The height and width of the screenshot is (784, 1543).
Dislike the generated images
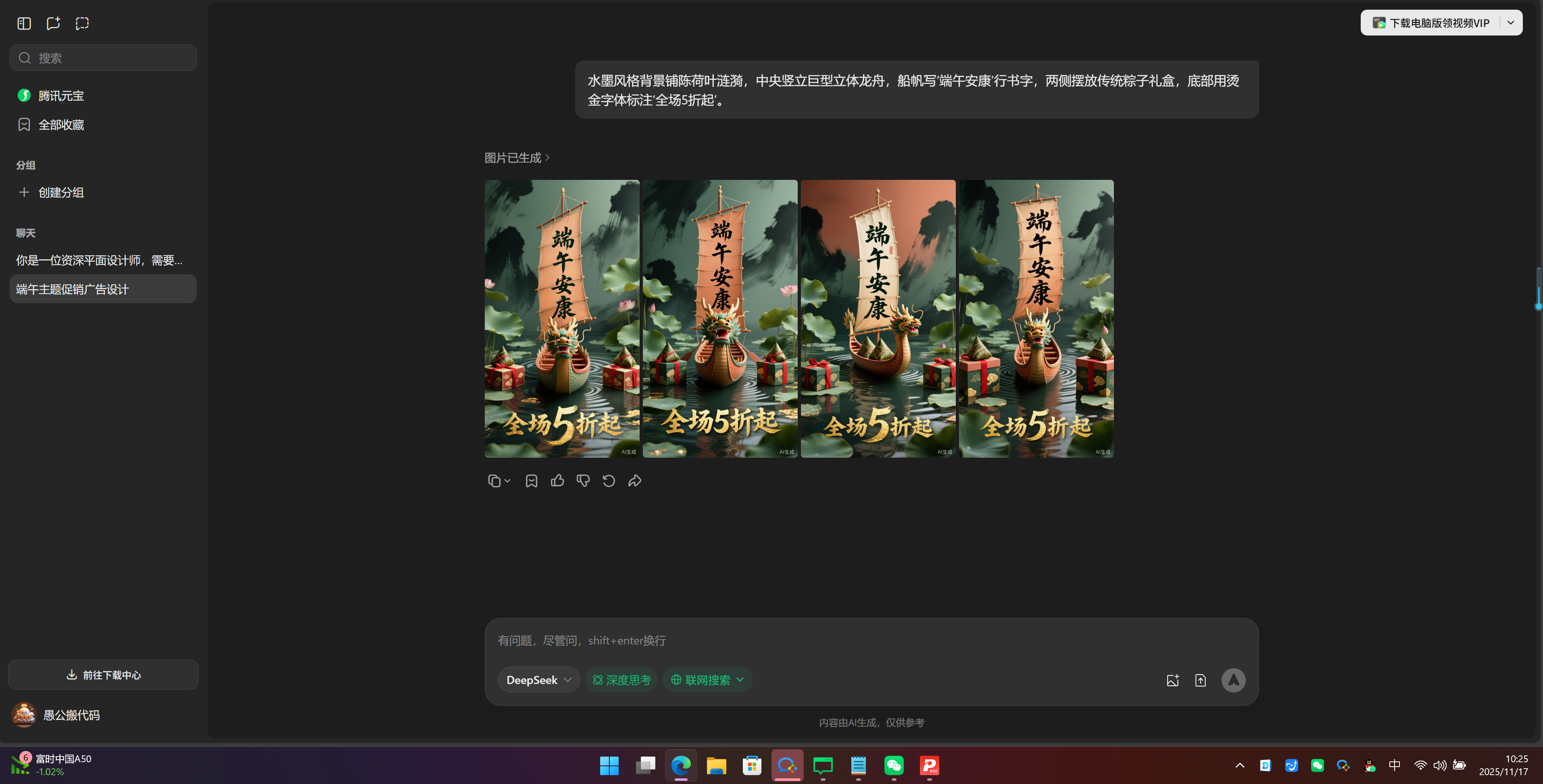coord(582,480)
